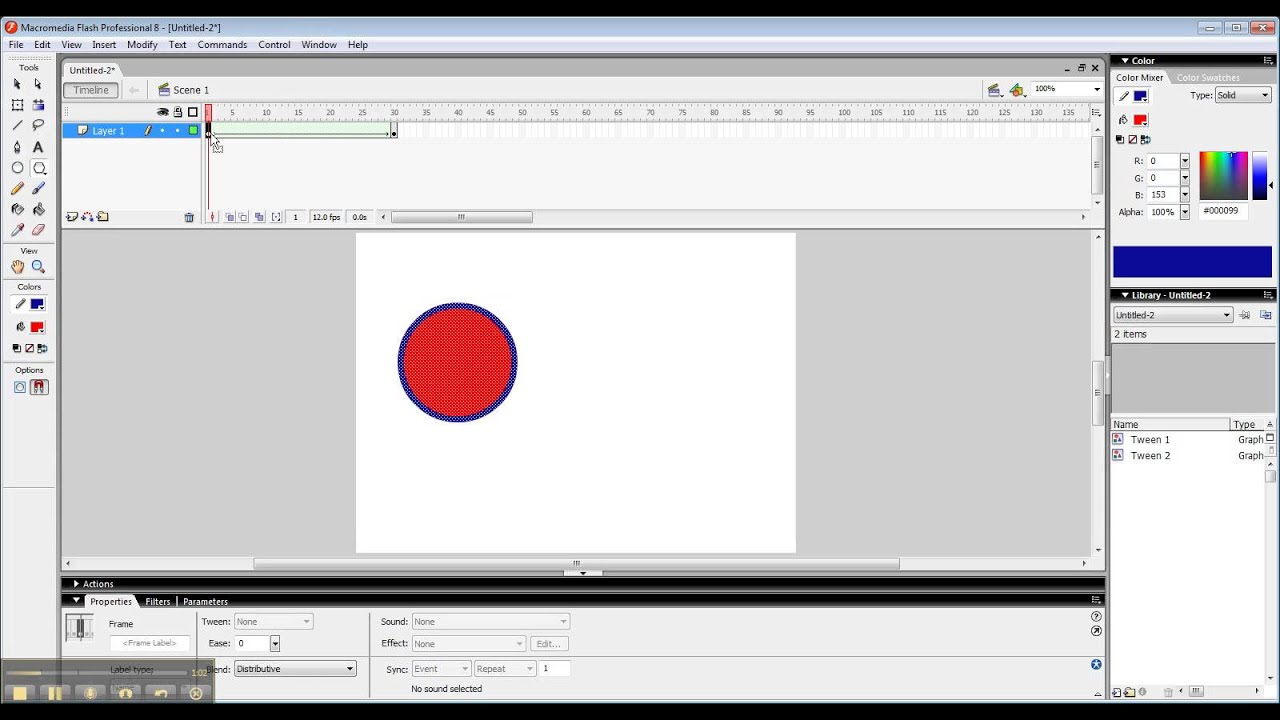The image size is (1280, 720).
Task: Choose the Paint Bucket tool
Action: [38, 210]
